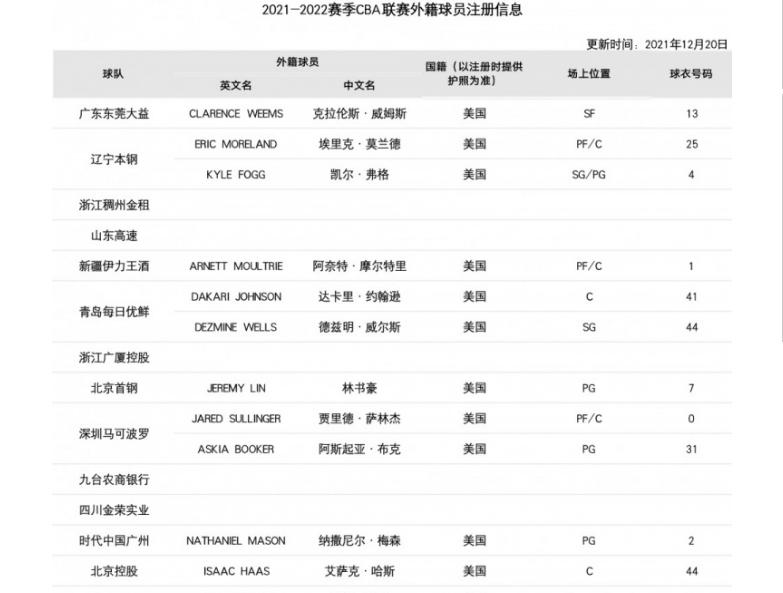Image resolution: width=783 pixels, height=593 pixels.
Task: Select Chinese name 艾萨克·哈斯
Action: coord(360,571)
